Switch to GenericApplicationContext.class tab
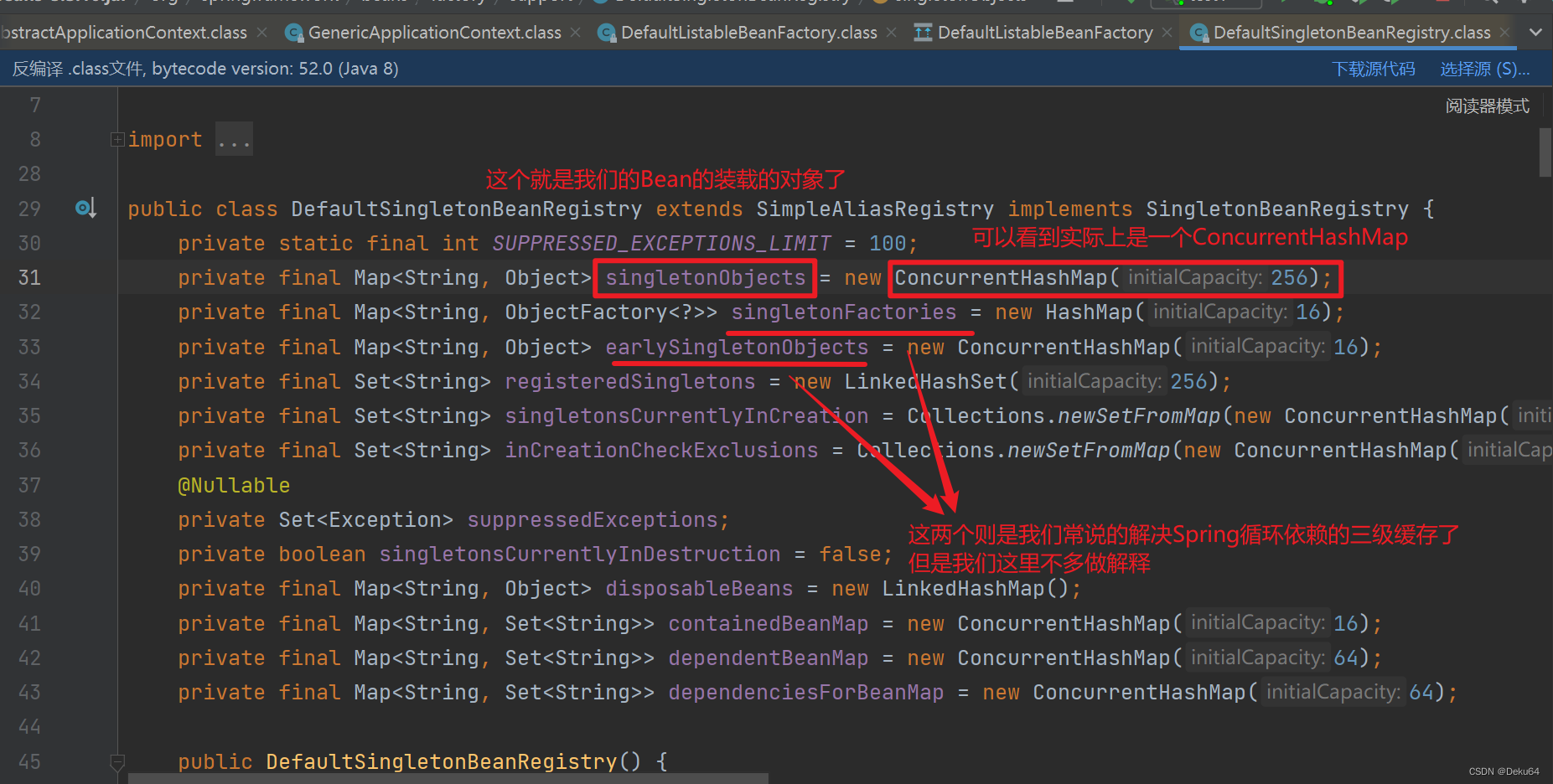This screenshot has width=1553, height=784. click(432, 33)
